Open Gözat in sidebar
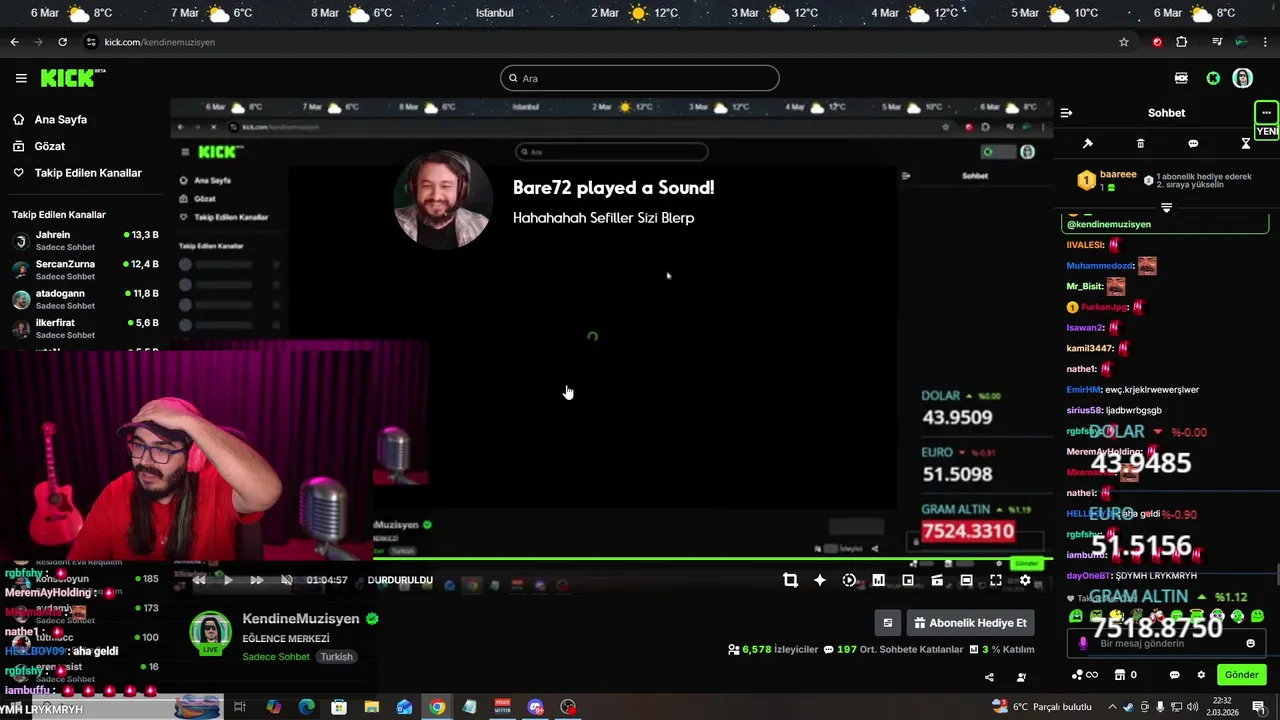The image size is (1280, 720). 50,146
